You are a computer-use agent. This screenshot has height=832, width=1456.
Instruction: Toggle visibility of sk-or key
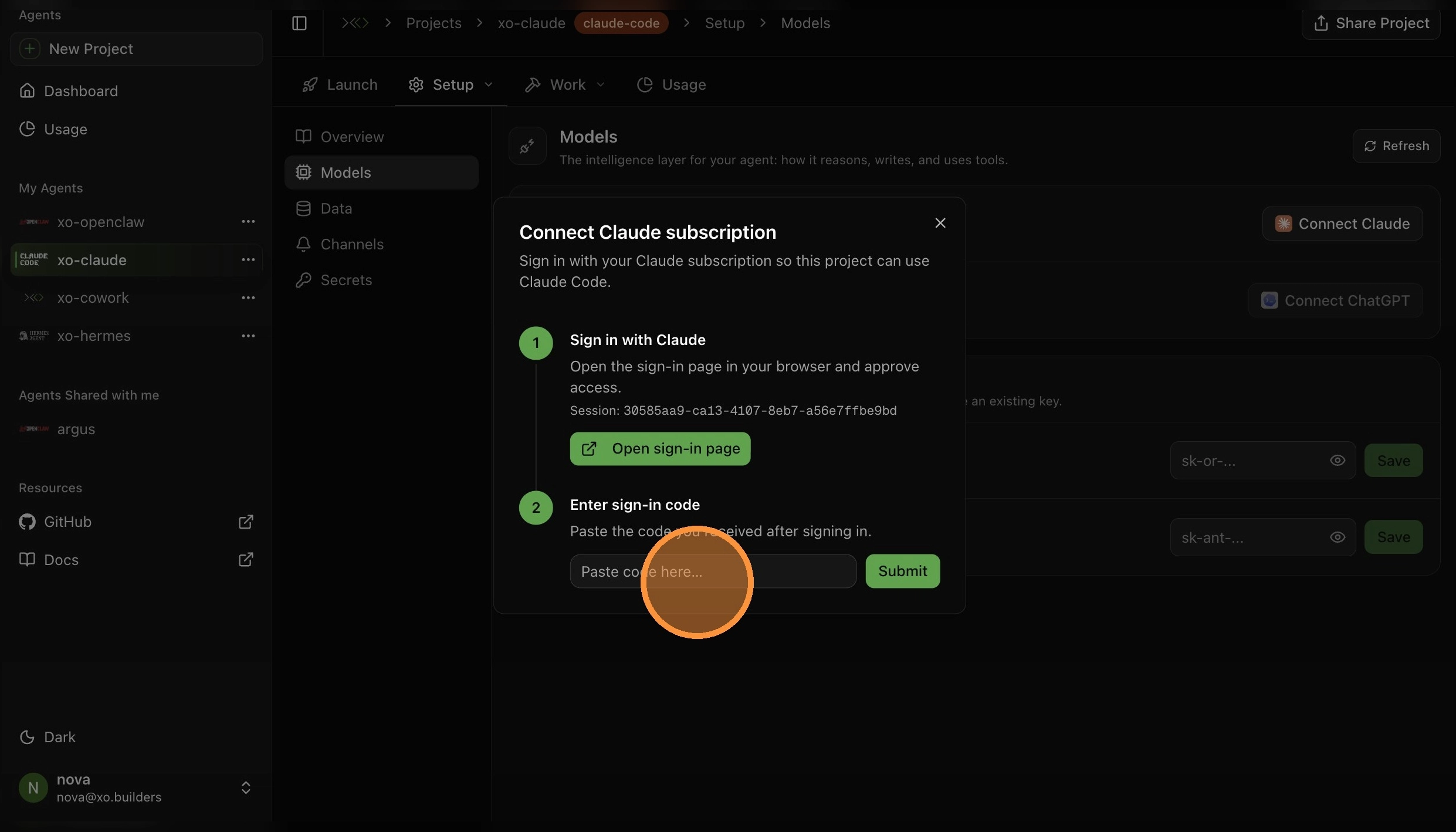click(x=1337, y=461)
